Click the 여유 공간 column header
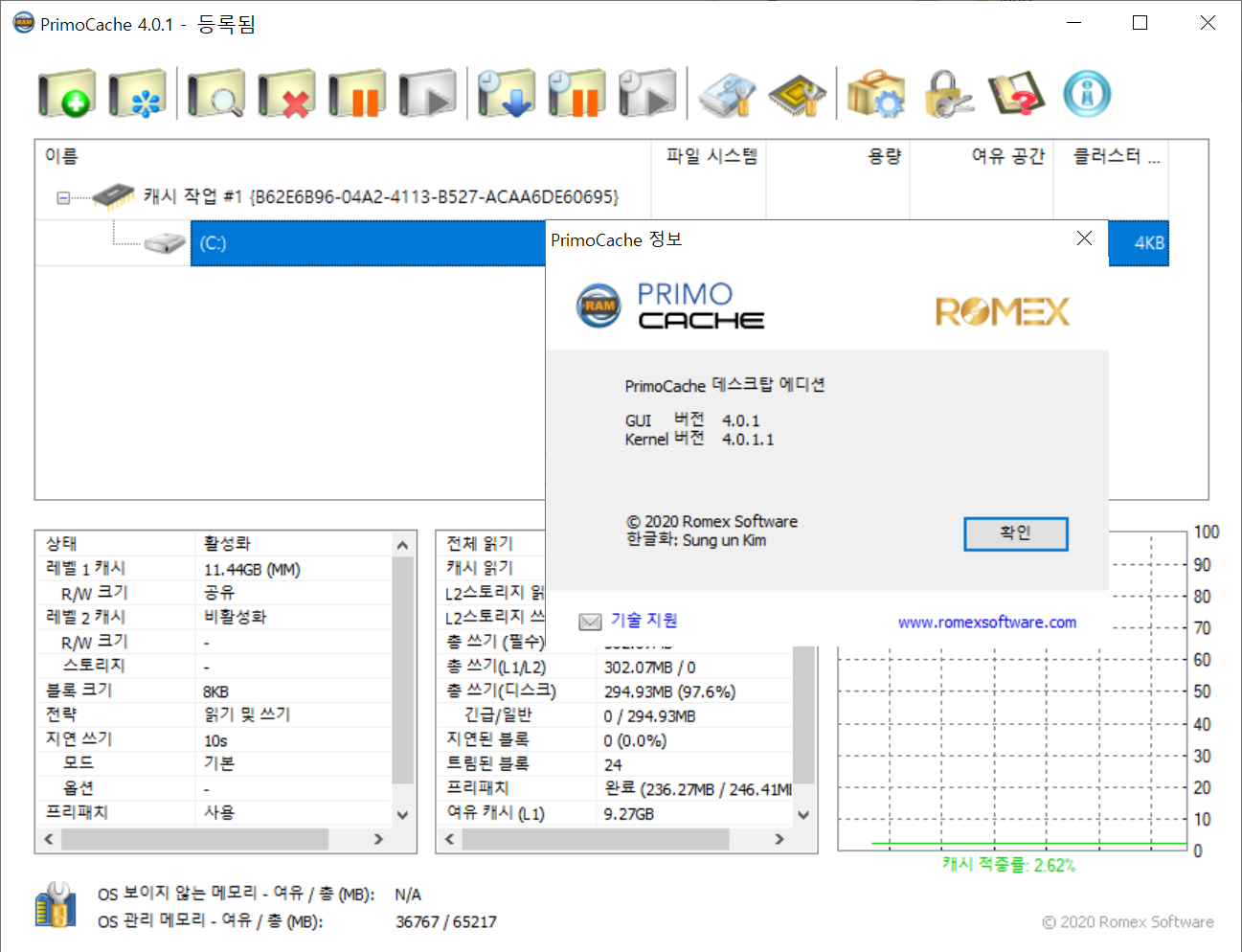Image resolution: width=1242 pixels, height=952 pixels. point(982,156)
